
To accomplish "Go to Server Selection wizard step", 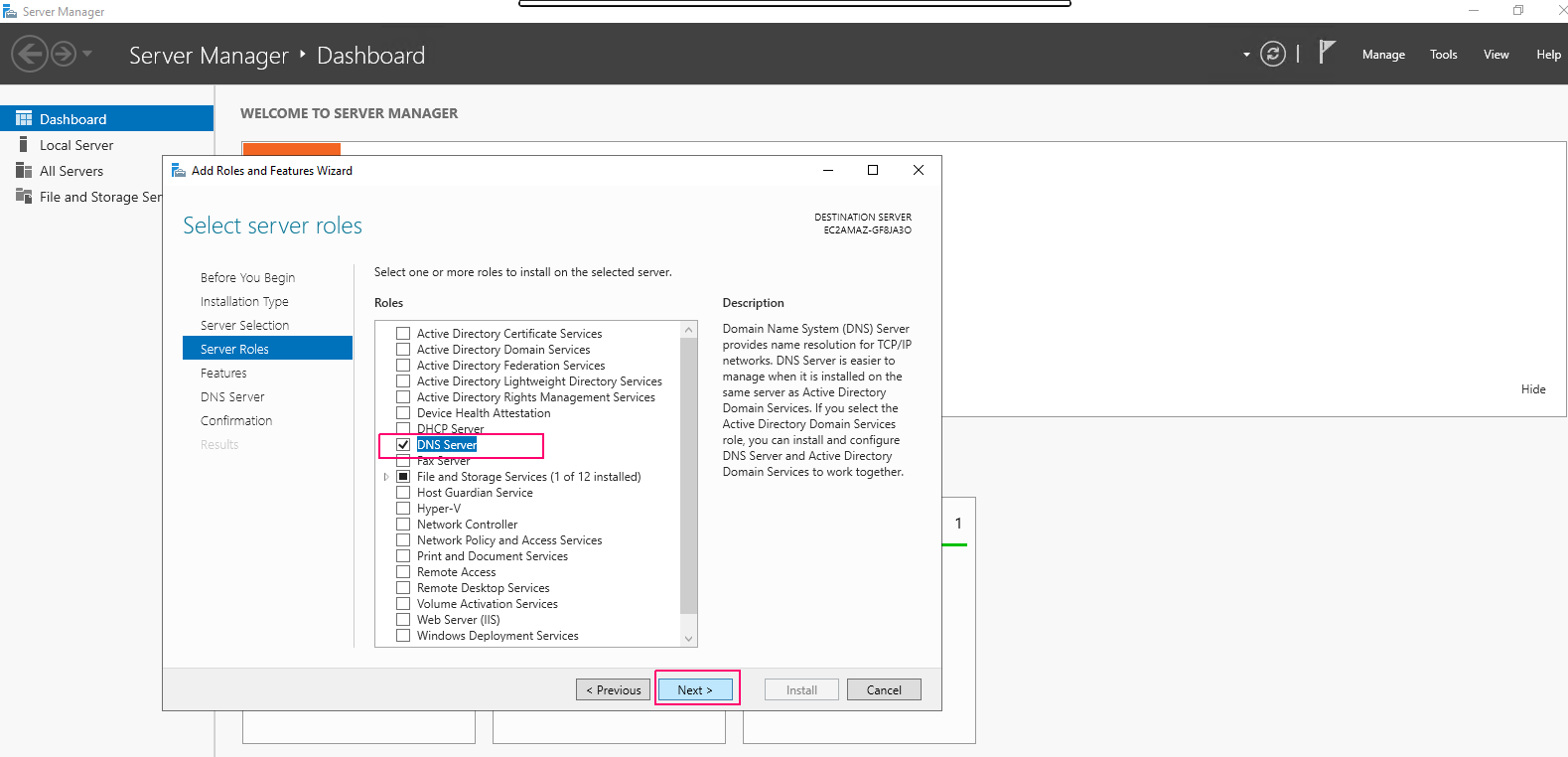I will pyautogui.click(x=244, y=325).
